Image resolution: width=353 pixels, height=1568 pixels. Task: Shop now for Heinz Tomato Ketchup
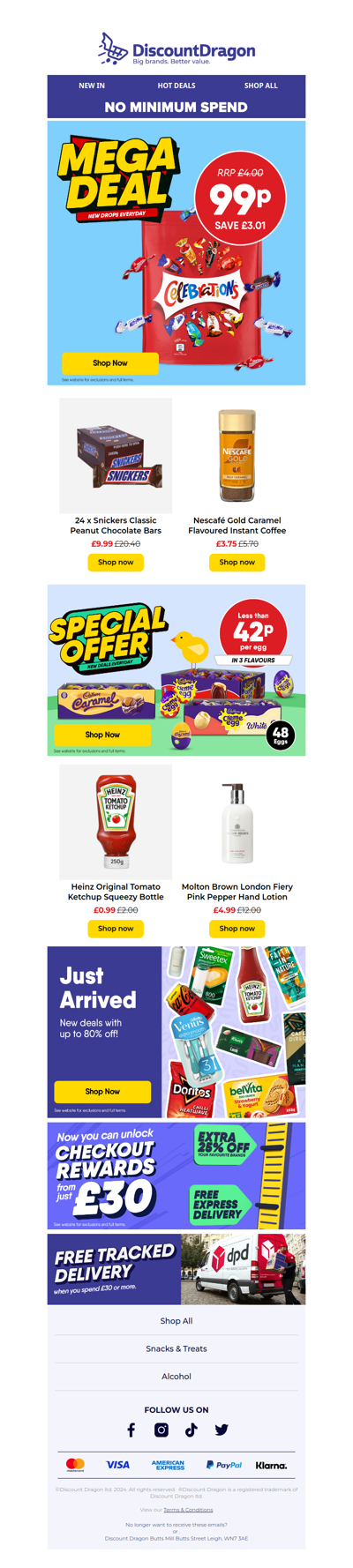(116, 929)
